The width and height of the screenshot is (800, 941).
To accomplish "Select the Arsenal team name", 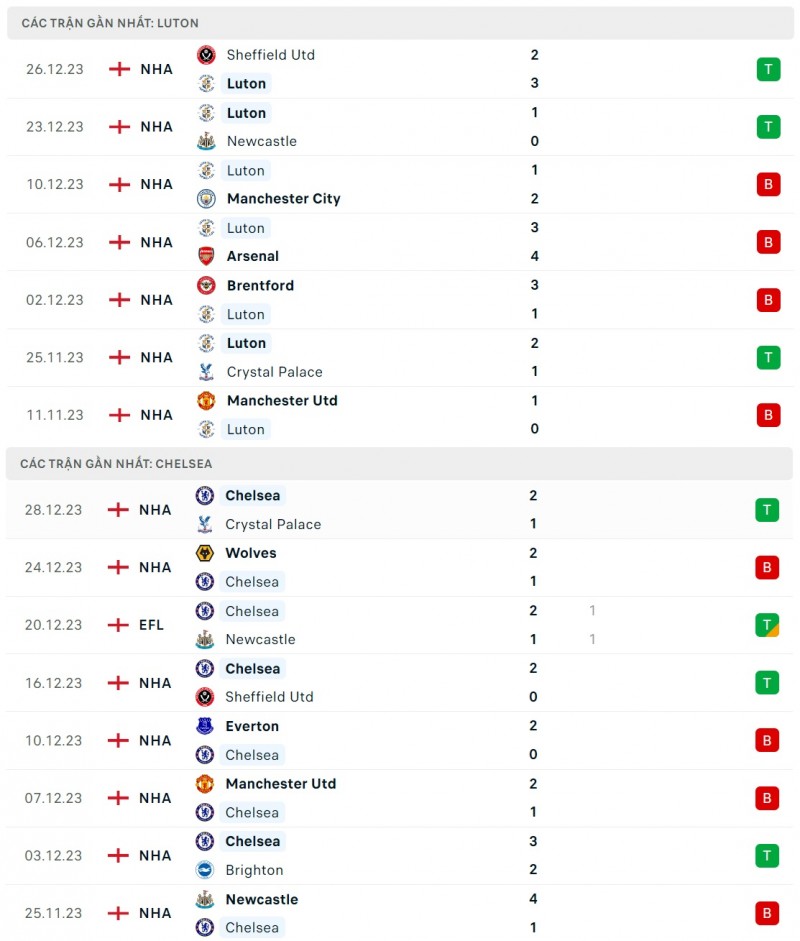I will pyautogui.click(x=253, y=256).
